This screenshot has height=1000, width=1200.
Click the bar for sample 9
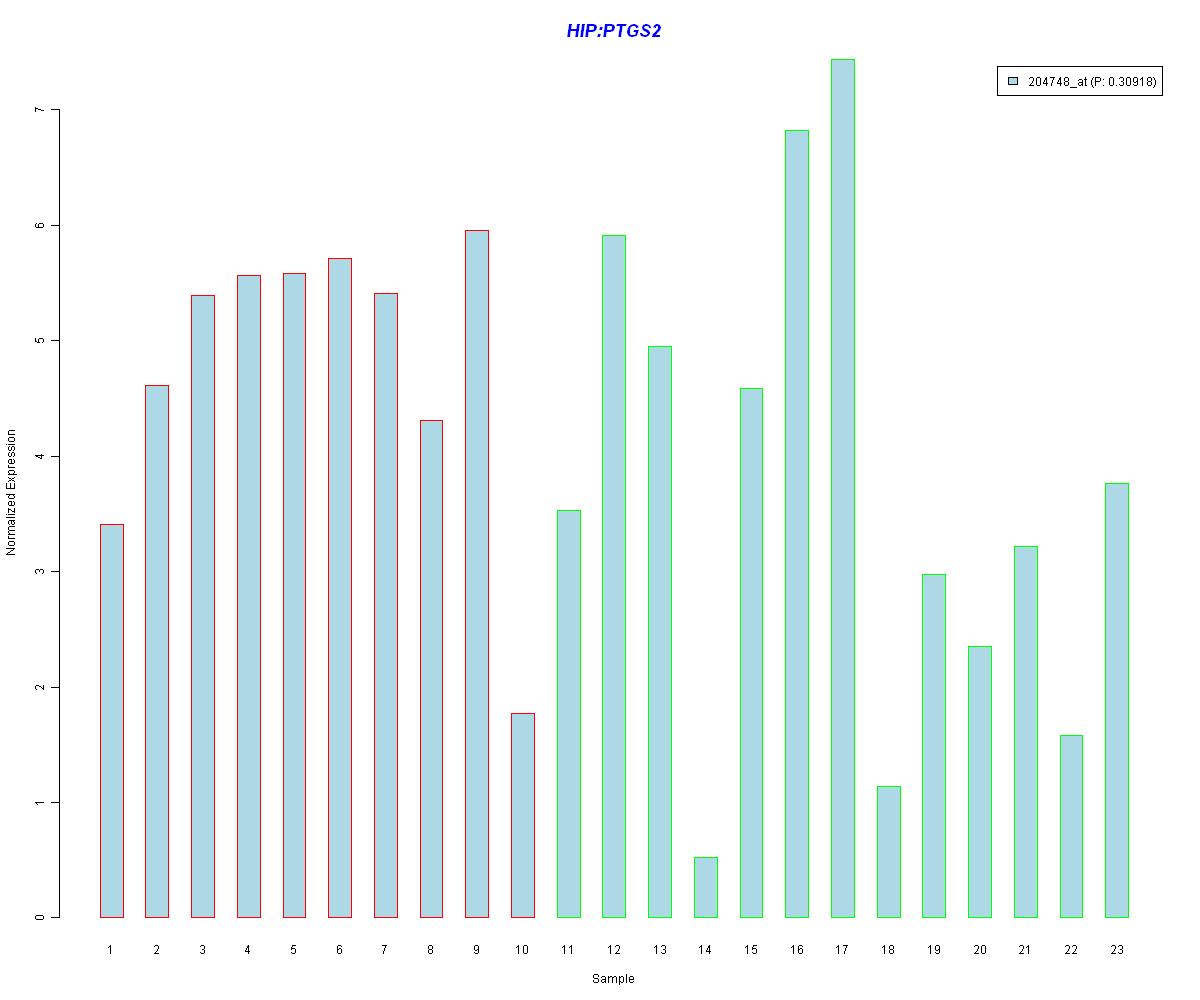click(477, 573)
